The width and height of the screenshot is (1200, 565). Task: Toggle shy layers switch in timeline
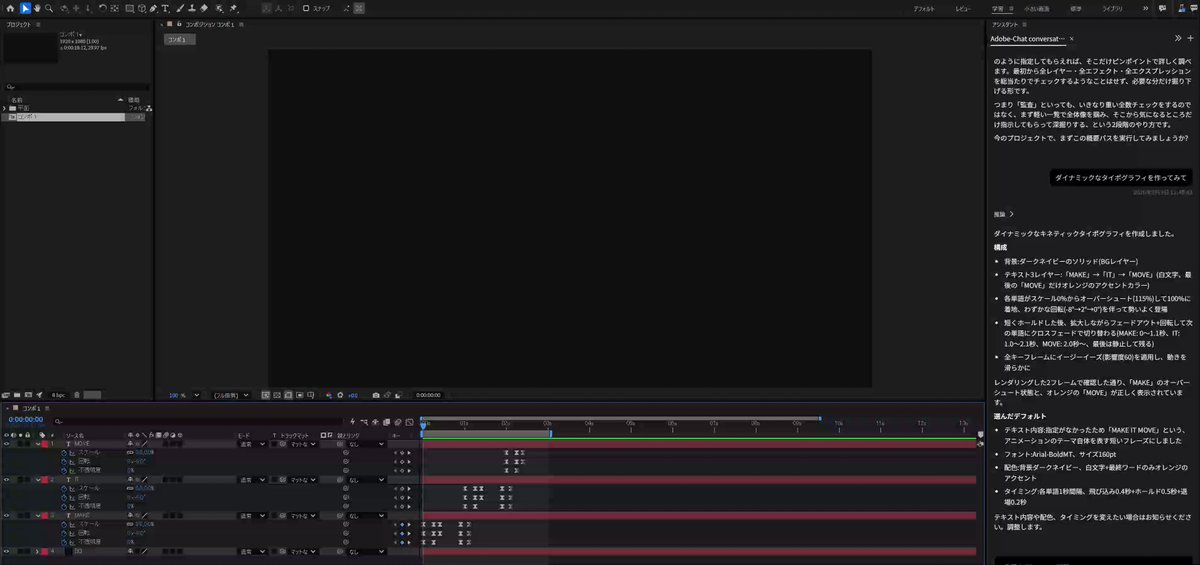(x=375, y=421)
